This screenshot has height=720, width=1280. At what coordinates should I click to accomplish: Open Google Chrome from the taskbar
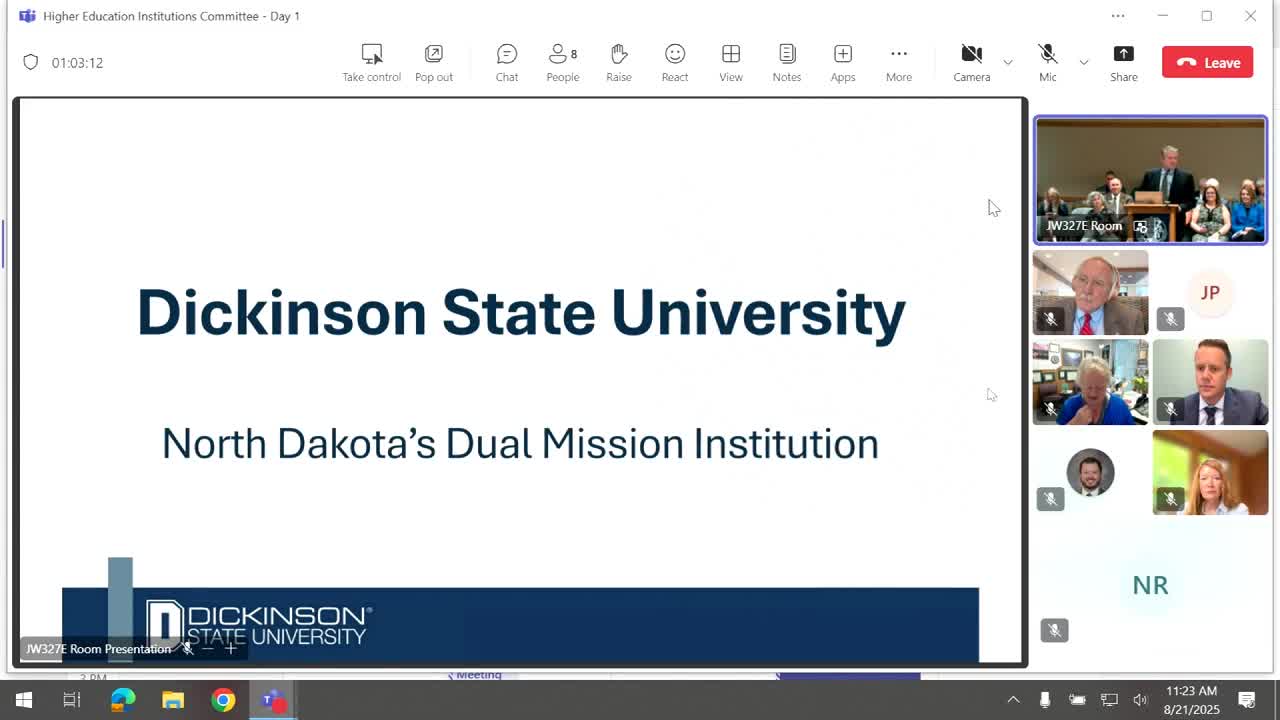223,700
